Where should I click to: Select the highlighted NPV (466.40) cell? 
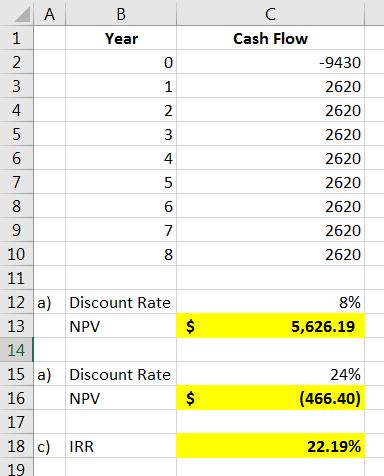coord(270,398)
